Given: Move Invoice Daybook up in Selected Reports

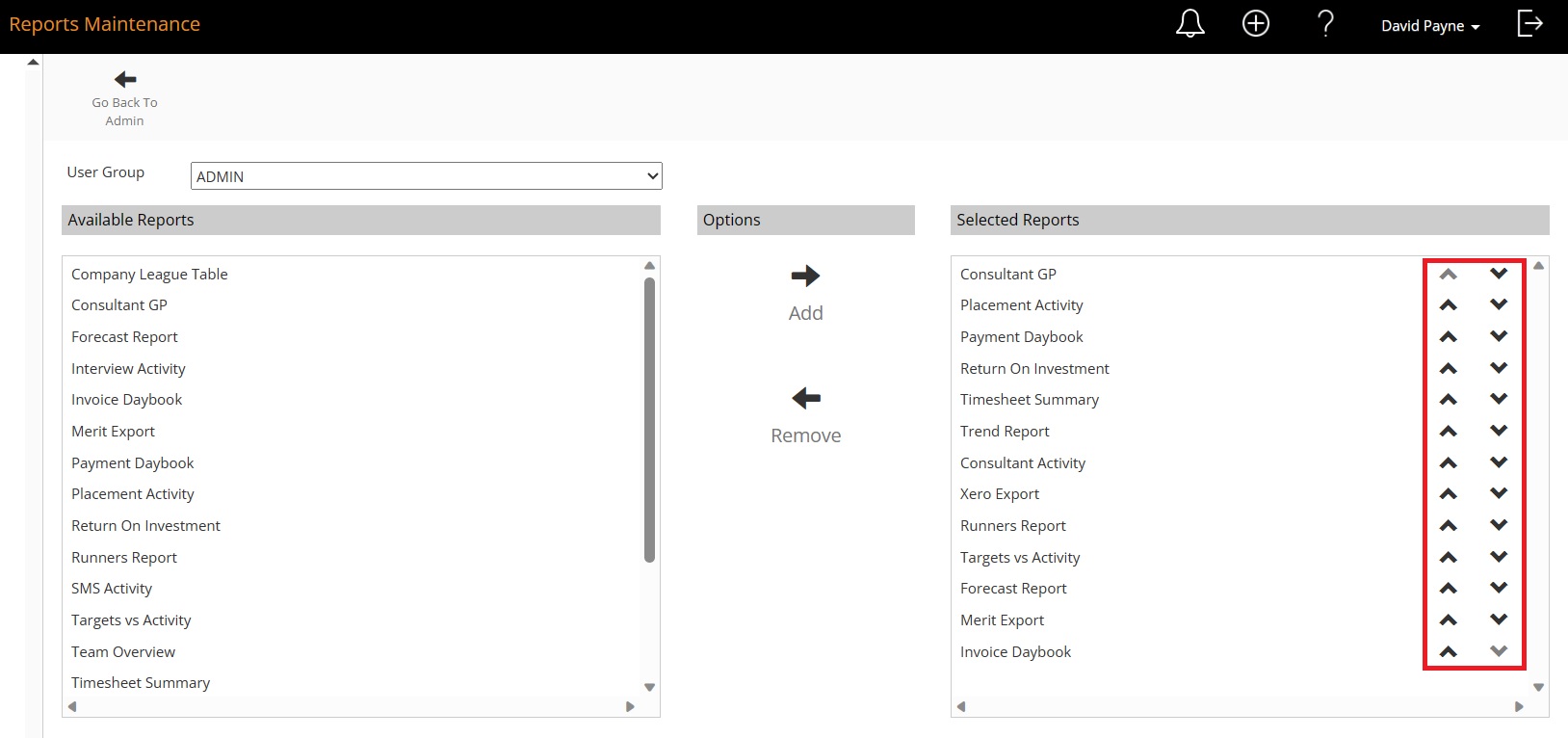Looking at the screenshot, I should tap(1448, 652).
